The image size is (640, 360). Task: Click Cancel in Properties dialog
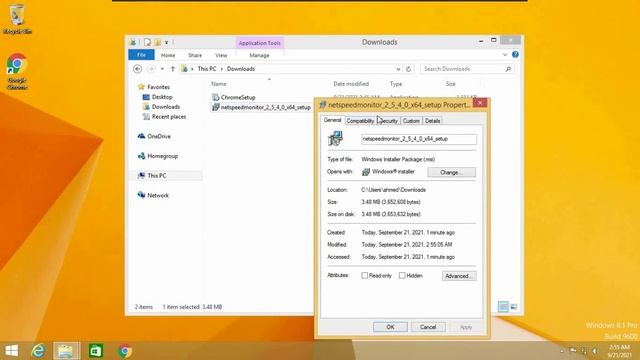pos(428,327)
